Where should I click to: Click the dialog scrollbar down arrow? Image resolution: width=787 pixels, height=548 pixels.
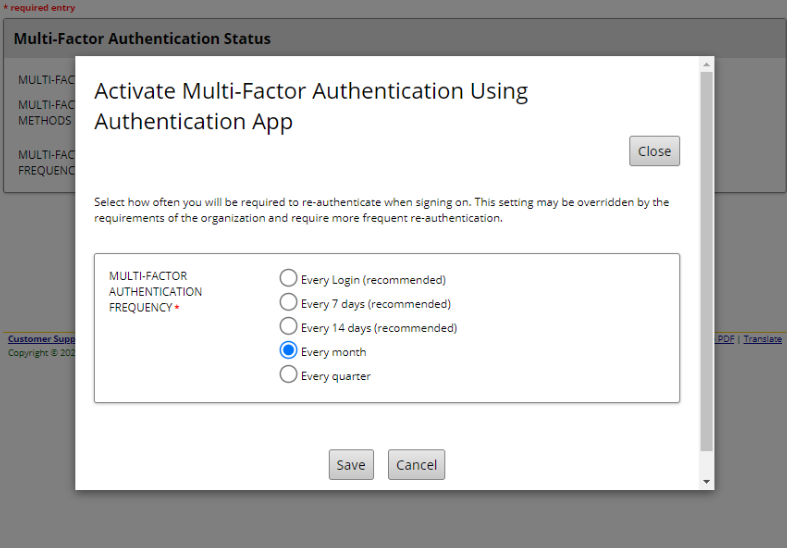pyautogui.click(x=707, y=481)
